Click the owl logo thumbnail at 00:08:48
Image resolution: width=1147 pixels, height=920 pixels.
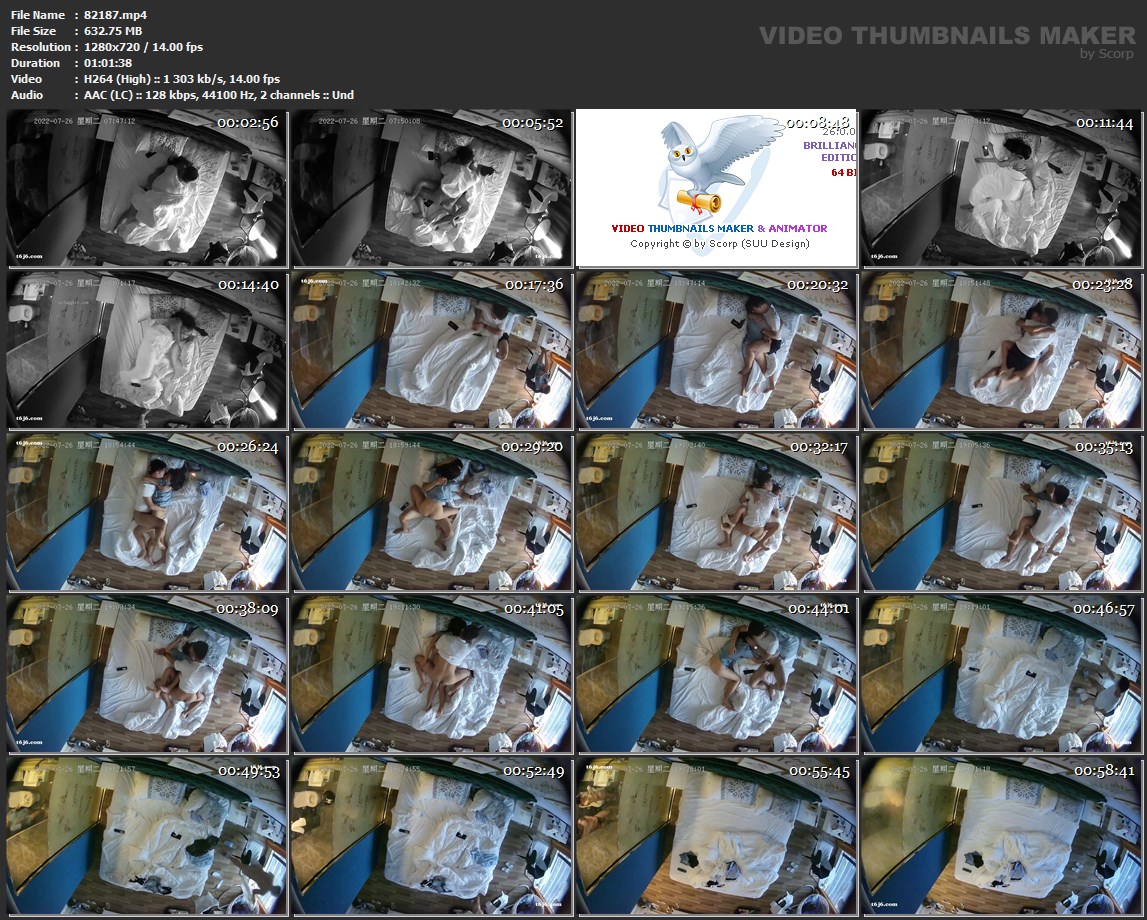coord(716,188)
